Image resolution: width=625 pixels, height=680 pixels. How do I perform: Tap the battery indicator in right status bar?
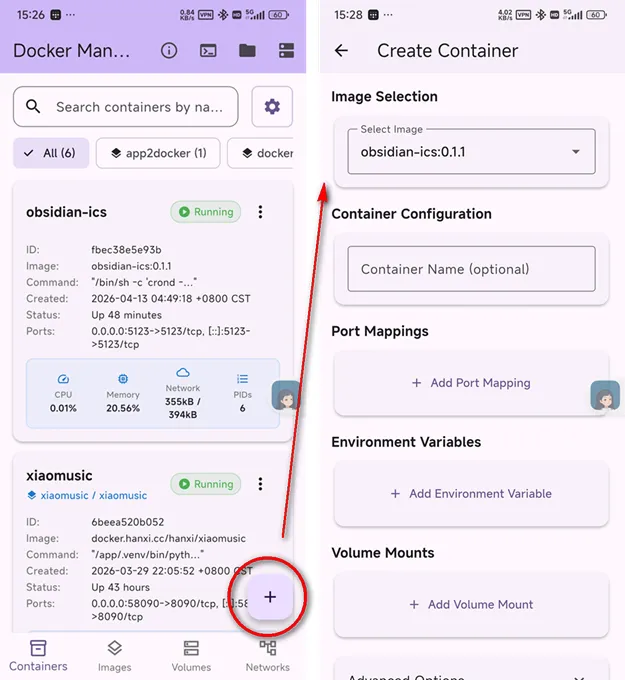(597, 15)
